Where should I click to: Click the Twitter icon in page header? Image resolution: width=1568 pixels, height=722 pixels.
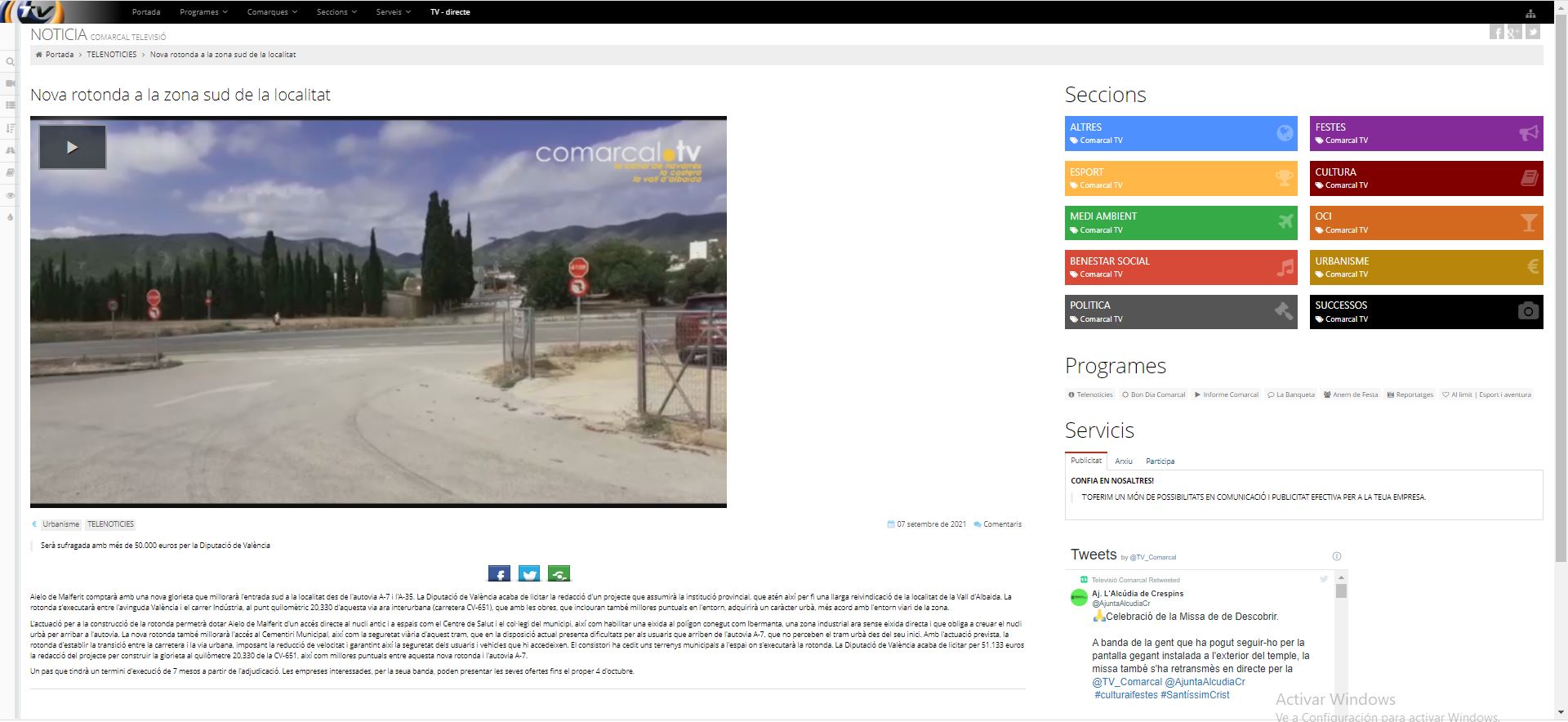click(x=1532, y=32)
